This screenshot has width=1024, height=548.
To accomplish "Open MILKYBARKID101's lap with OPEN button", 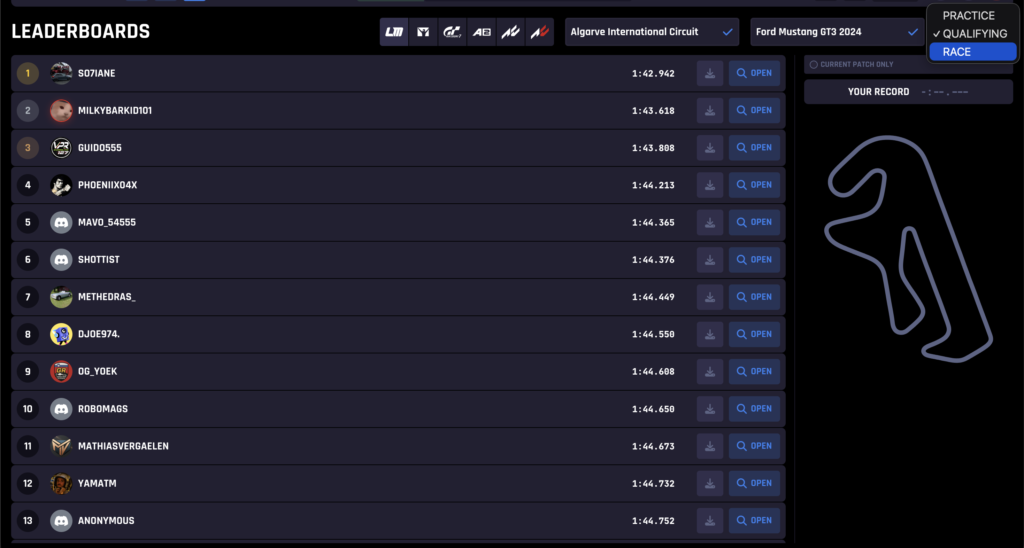I will click(x=754, y=110).
